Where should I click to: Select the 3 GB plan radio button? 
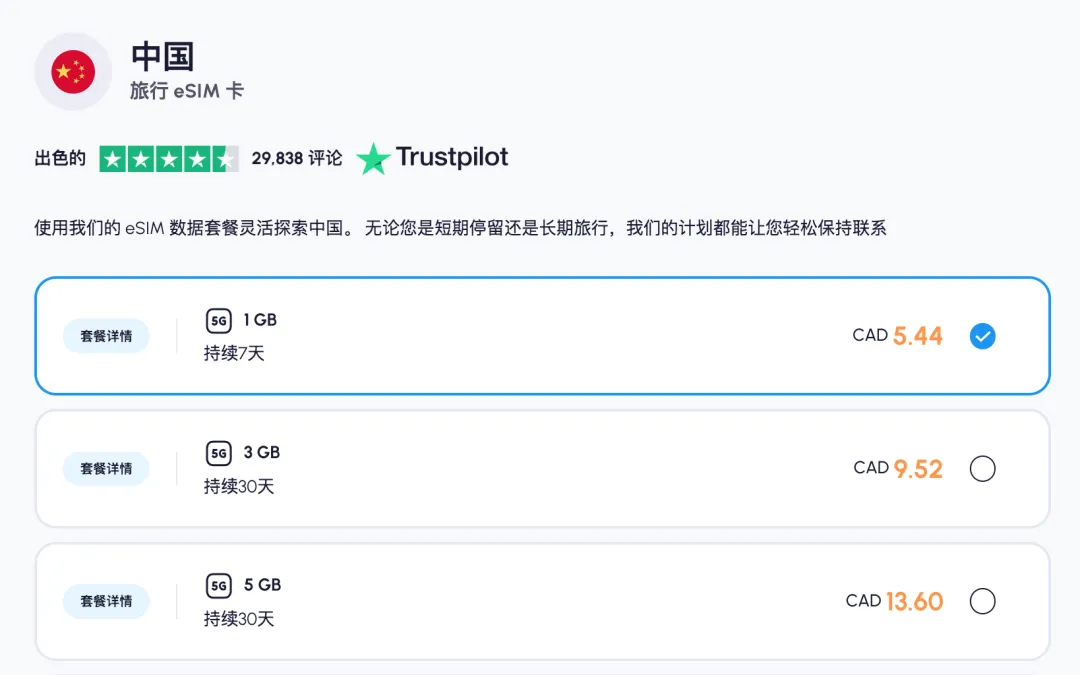(982, 468)
